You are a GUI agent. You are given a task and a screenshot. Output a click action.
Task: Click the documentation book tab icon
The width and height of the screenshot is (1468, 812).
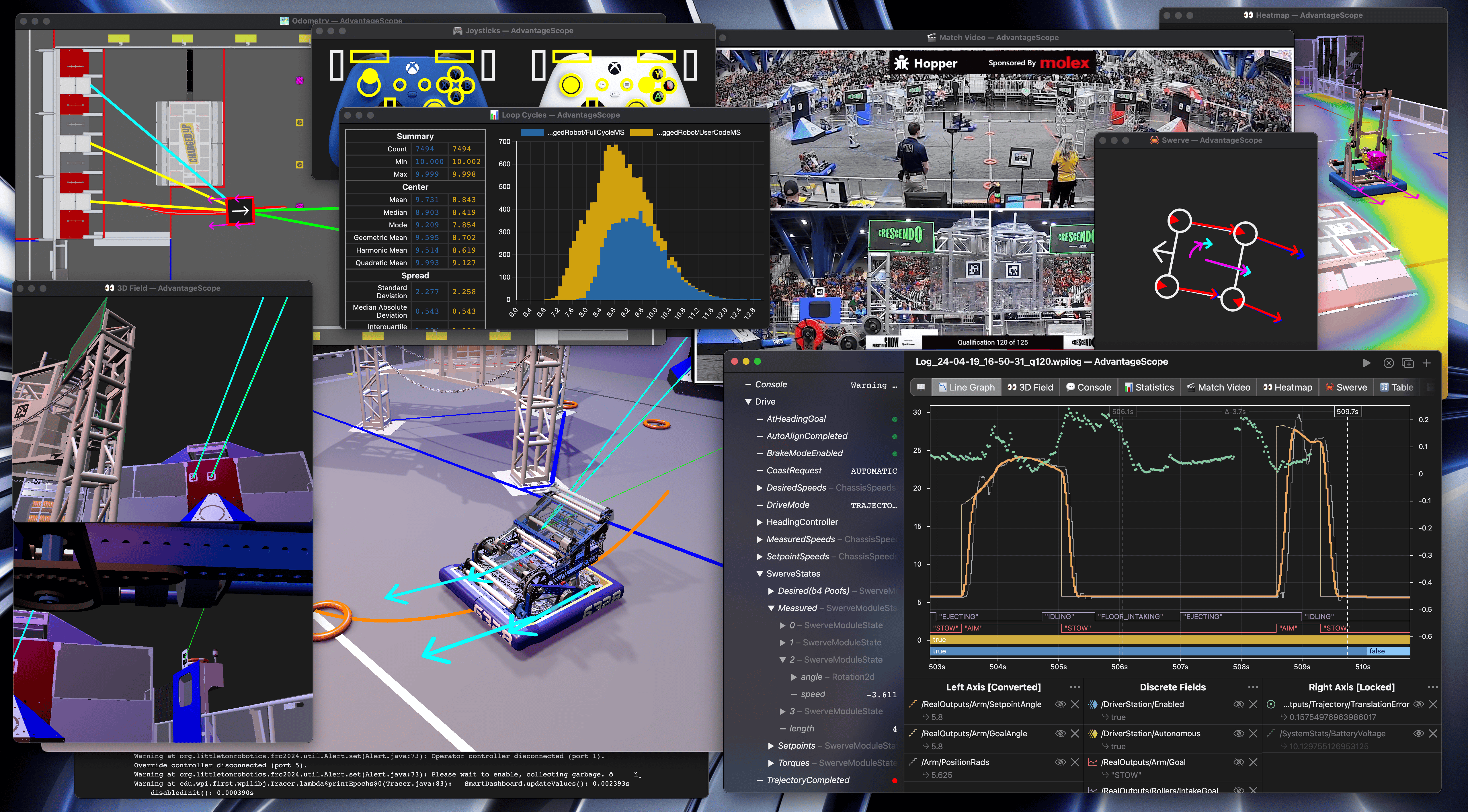click(x=920, y=387)
